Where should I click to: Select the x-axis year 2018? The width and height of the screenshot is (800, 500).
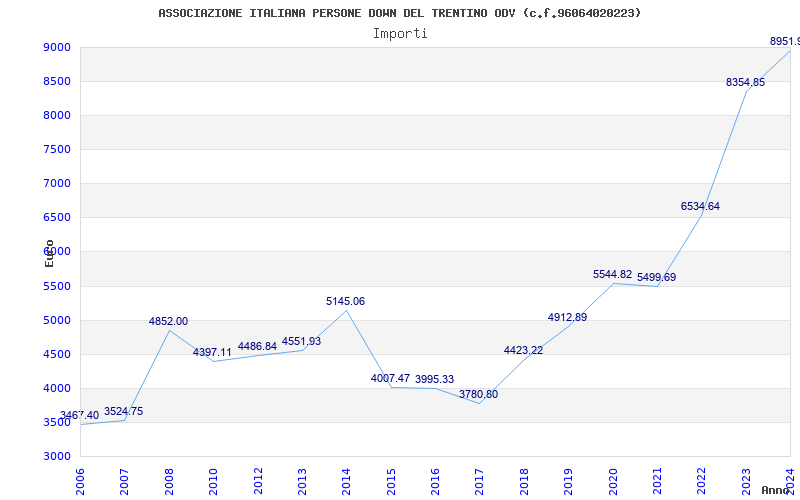[x=524, y=482]
